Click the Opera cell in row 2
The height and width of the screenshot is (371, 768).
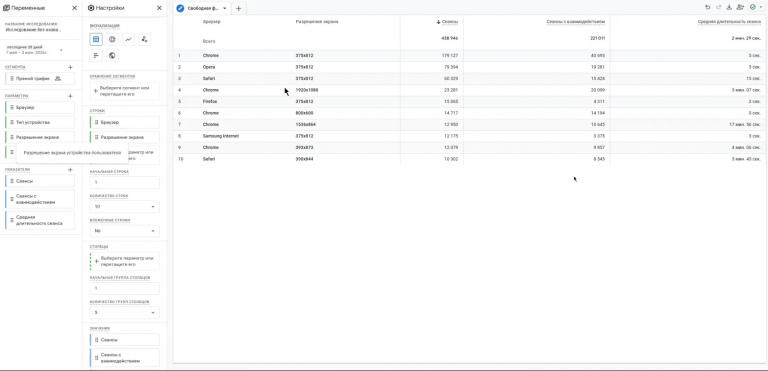point(209,67)
